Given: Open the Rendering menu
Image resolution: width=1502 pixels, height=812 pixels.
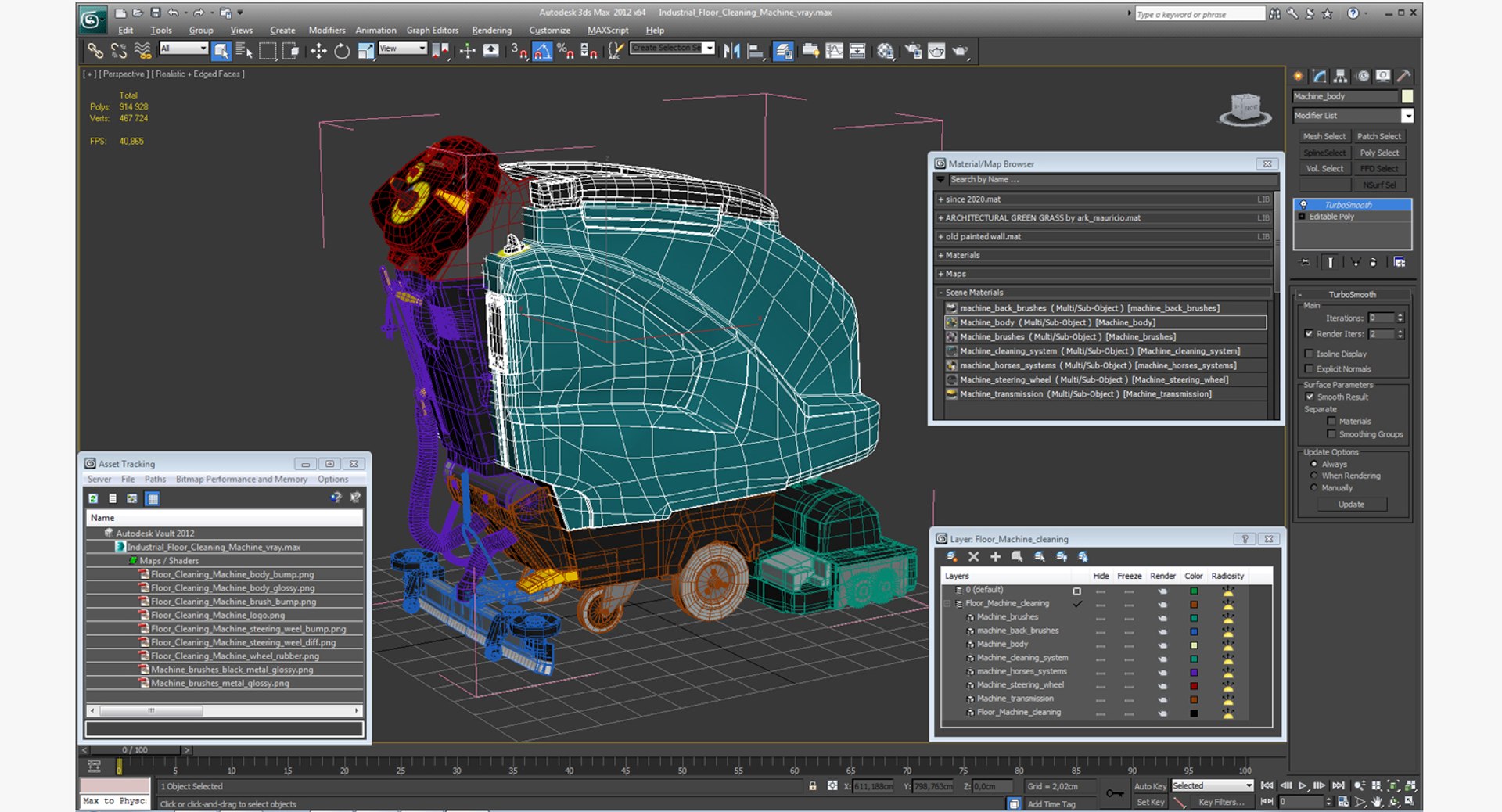Looking at the screenshot, I should click(x=491, y=31).
